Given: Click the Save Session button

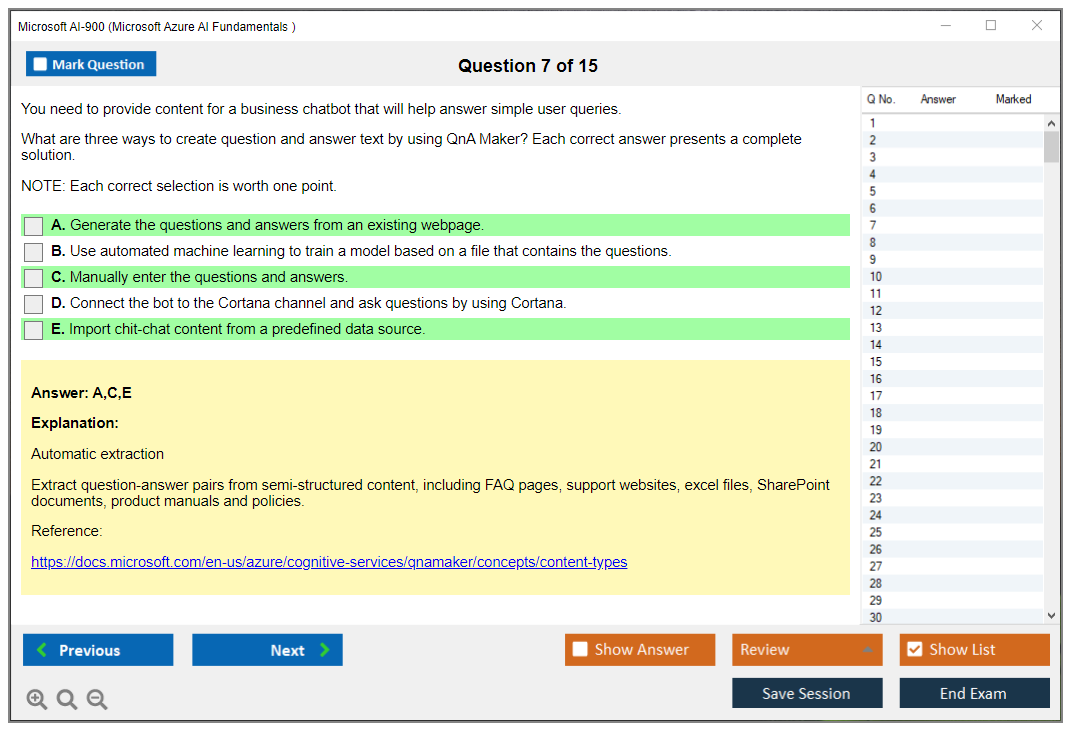Looking at the screenshot, I should [807, 692].
